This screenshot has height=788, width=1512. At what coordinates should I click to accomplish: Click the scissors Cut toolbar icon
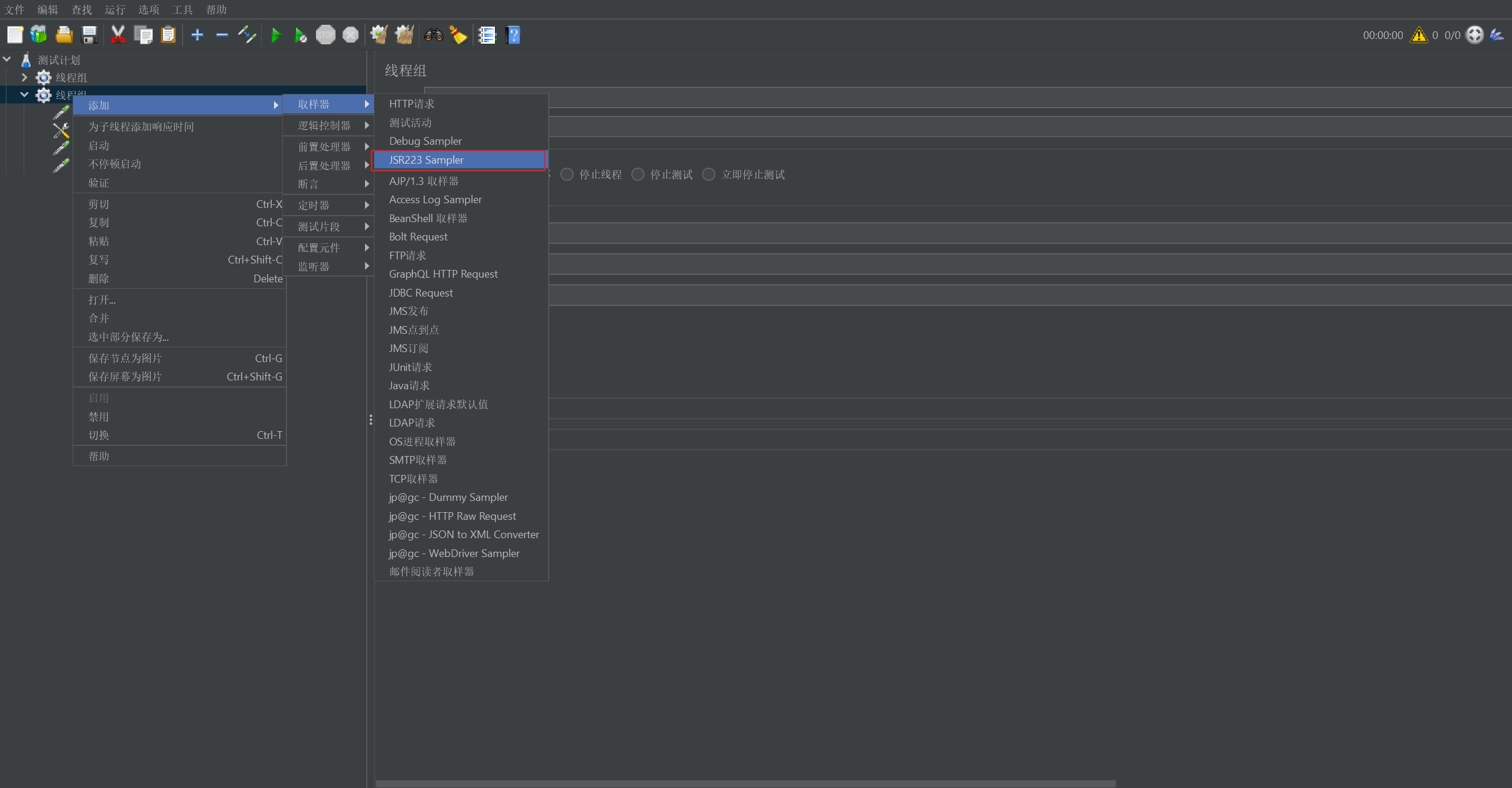(x=118, y=35)
